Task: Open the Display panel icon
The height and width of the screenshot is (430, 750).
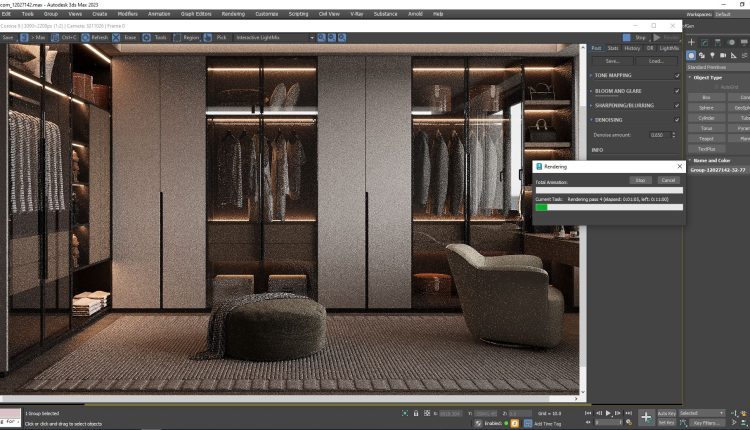Action: (744, 42)
